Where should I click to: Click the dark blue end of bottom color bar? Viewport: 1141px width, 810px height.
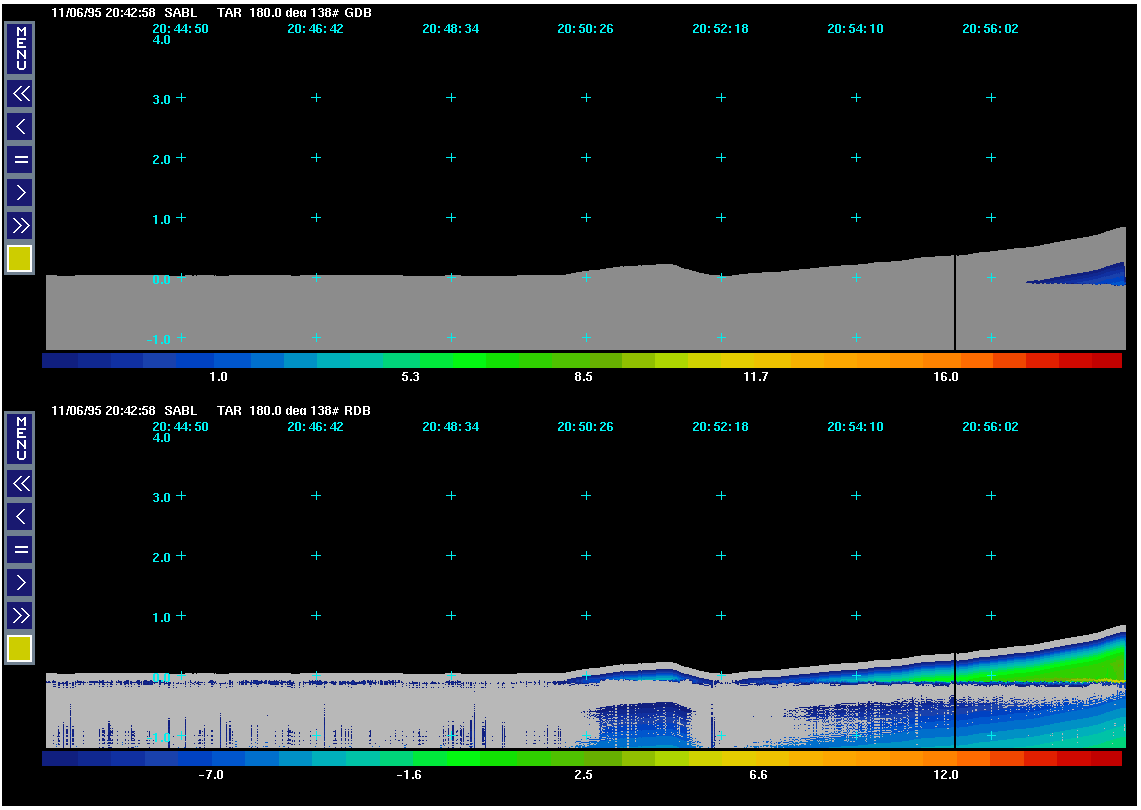62,759
